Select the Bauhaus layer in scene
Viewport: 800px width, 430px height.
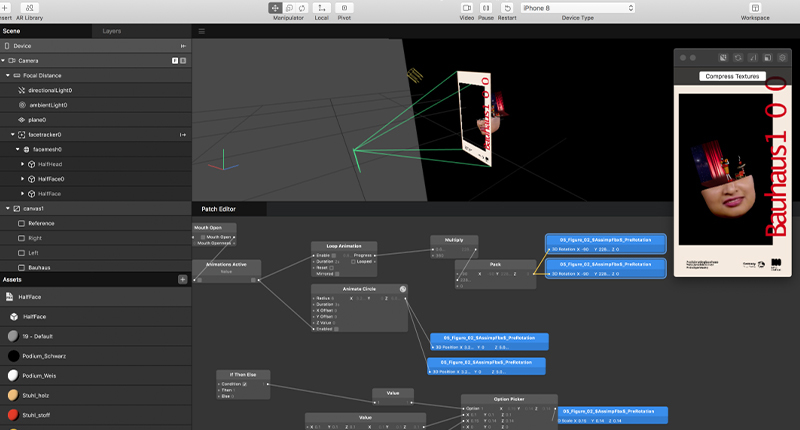41,268
